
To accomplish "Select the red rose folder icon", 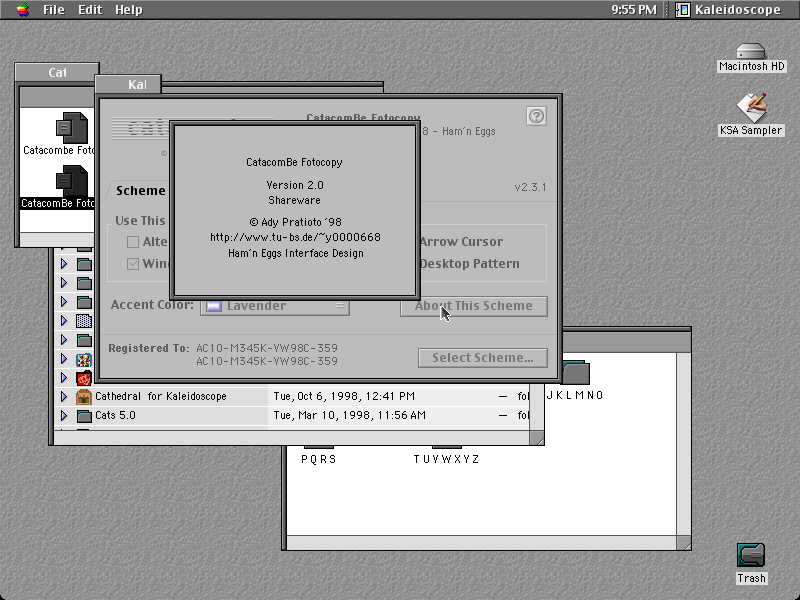I will pos(84,378).
